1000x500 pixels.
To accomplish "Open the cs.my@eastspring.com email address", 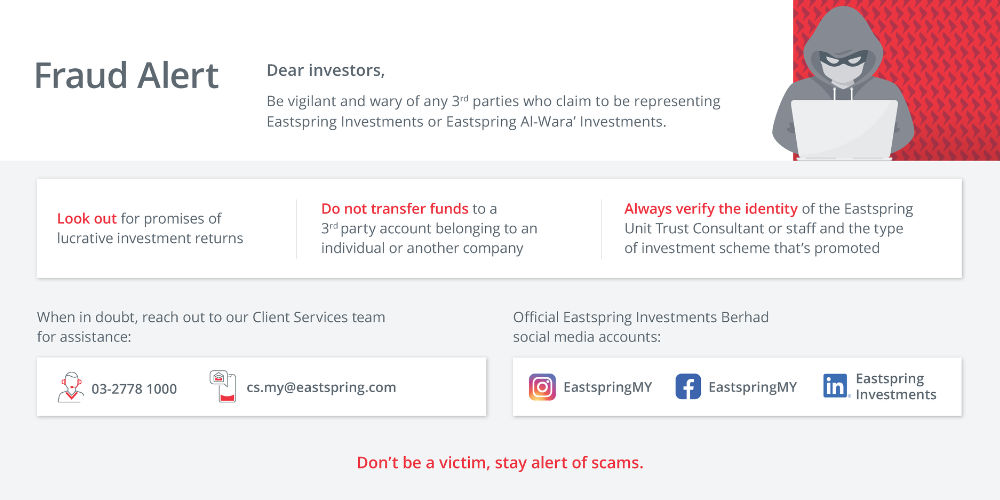I will click(x=321, y=387).
